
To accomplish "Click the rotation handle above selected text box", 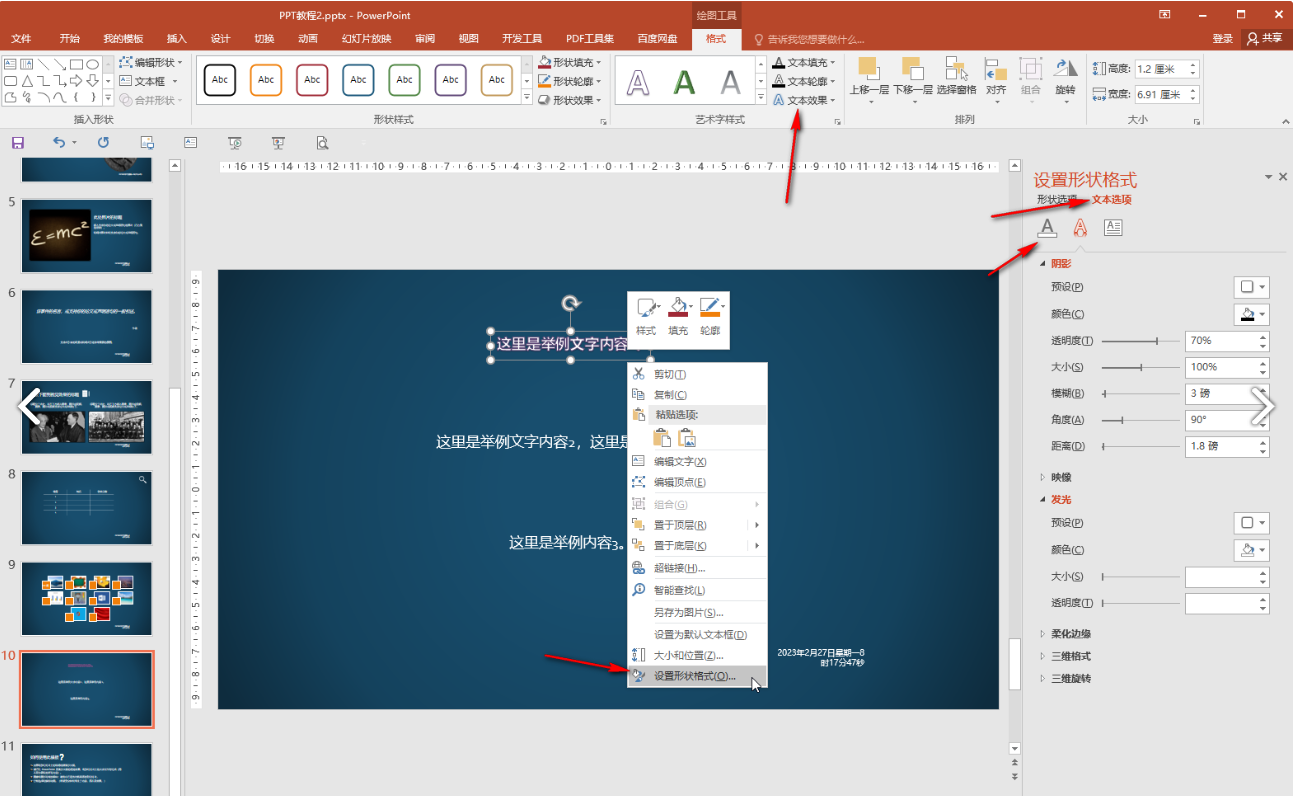I will point(570,303).
